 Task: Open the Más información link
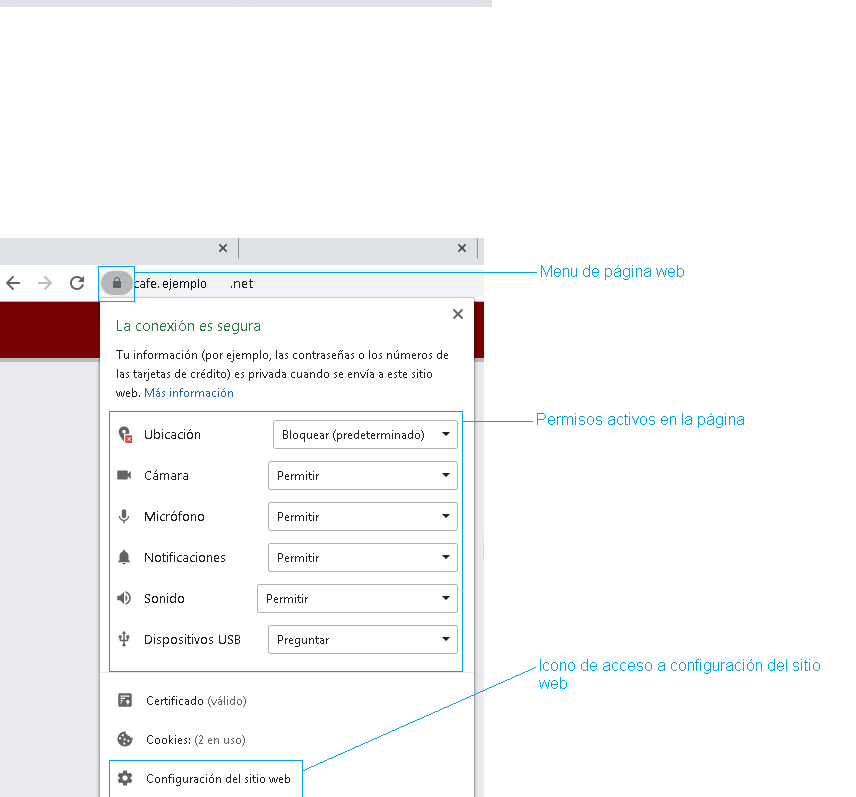[189, 393]
